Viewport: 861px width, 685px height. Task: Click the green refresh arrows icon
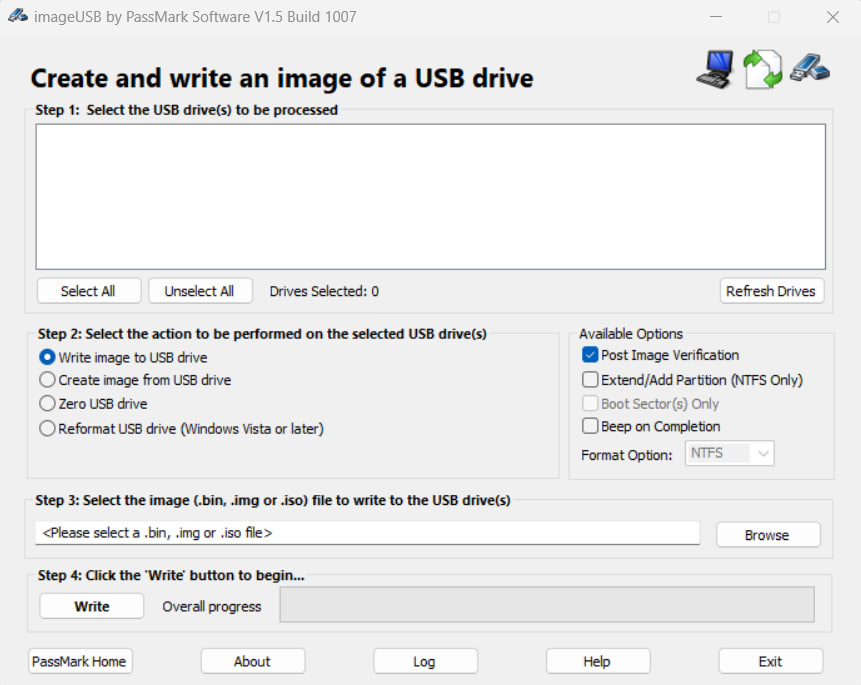coord(762,69)
